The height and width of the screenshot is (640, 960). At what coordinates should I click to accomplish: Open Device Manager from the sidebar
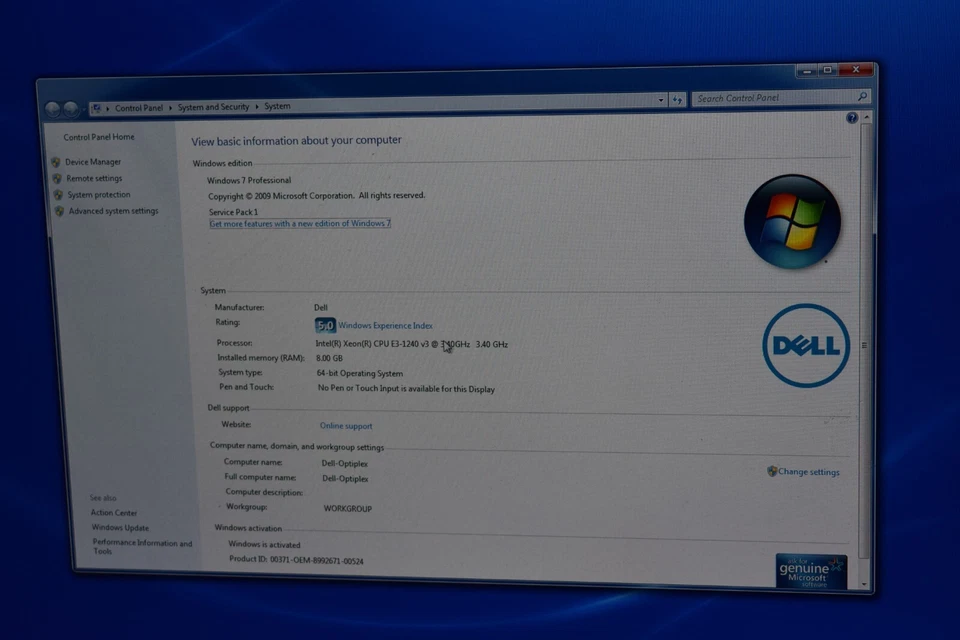(x=92, y=161)
